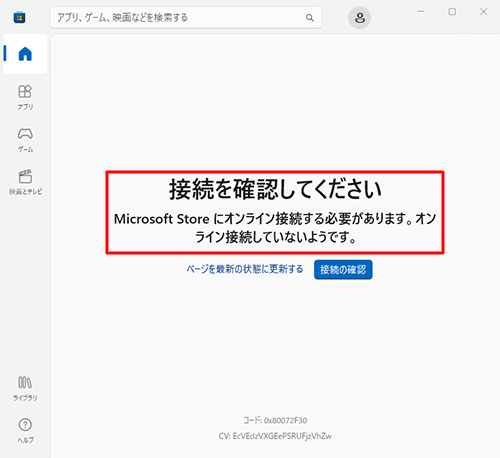The width and height of the screenshot is (500, 458).
Task: Select the error code 0x80072F30 text
Action: coord(275,420)
